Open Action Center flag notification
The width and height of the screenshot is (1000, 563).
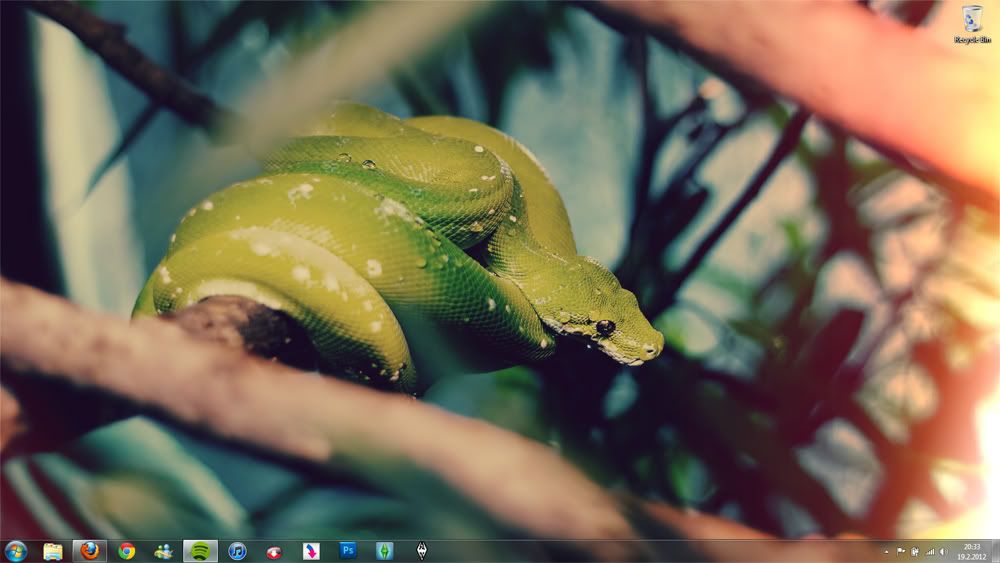[x=900, y=552]
